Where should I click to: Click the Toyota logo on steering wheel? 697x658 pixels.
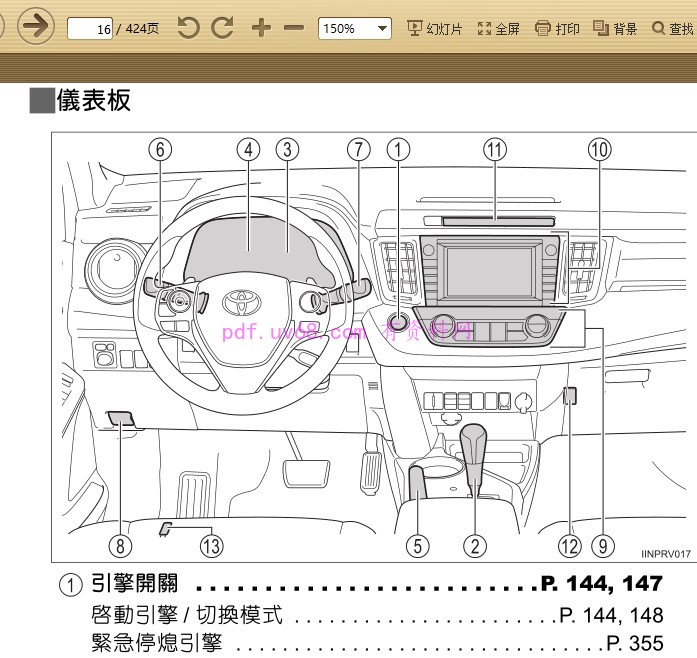241,302
